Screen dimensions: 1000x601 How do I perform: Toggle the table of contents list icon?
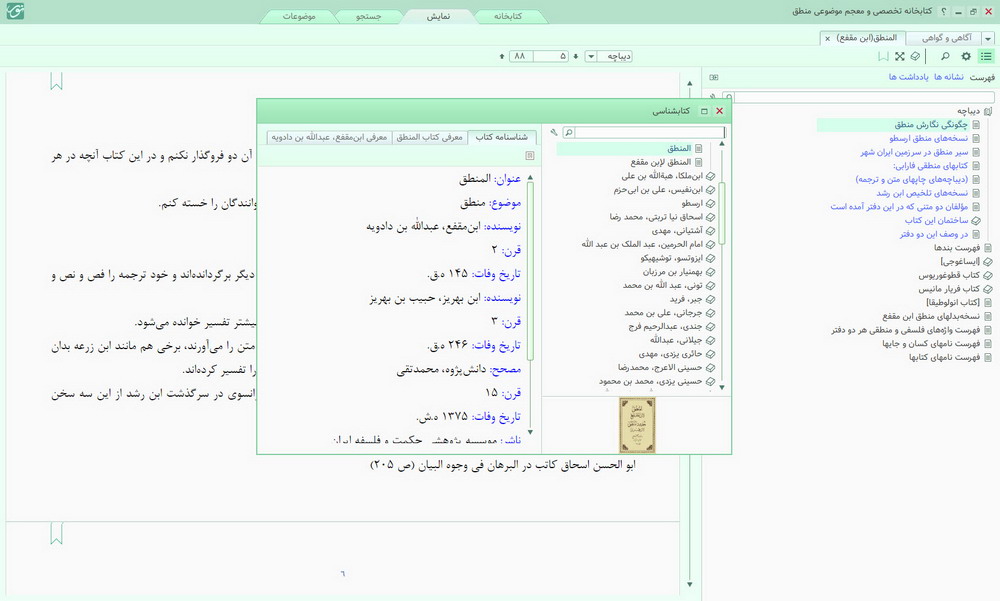[x=986, y=56]
